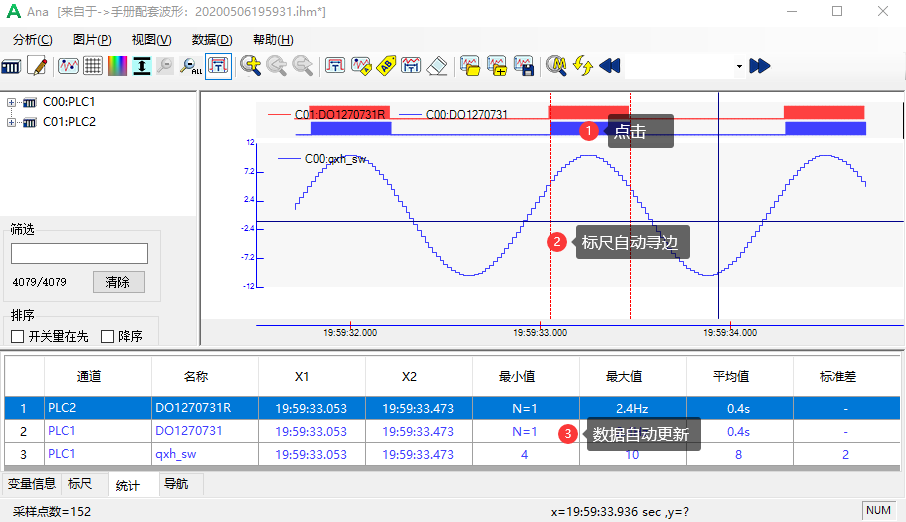Expand the C00:PLC1 tree node
The width and height of the screenshot is (906, 522).
point(11,102)
